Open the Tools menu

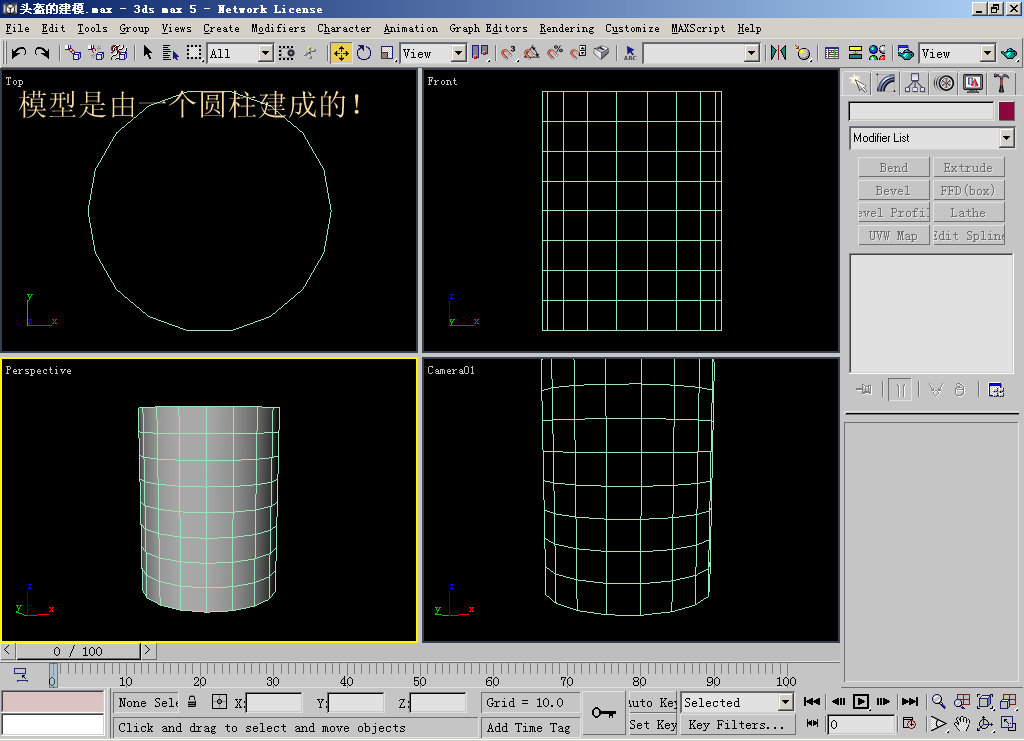(x=92, y=28)
